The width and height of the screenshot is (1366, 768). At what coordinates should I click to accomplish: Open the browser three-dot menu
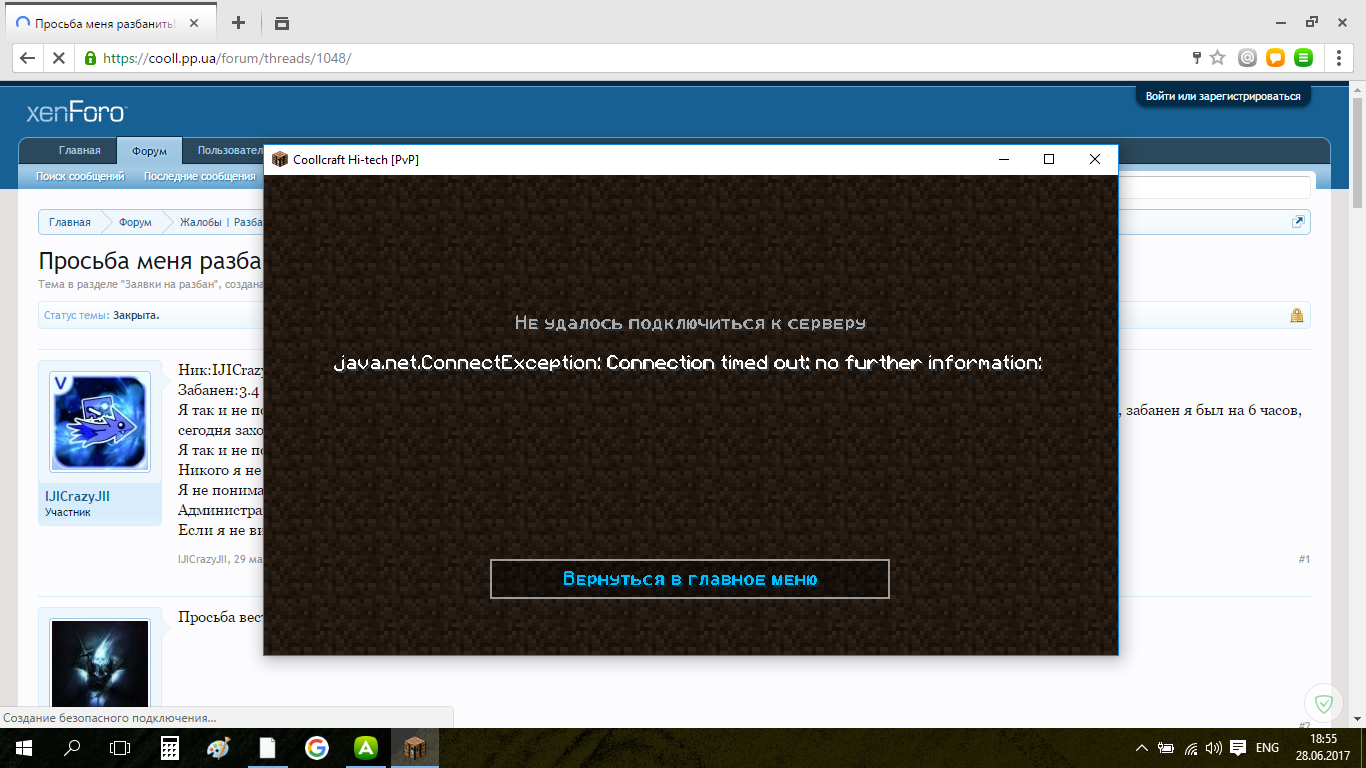tap(1339, 58)
